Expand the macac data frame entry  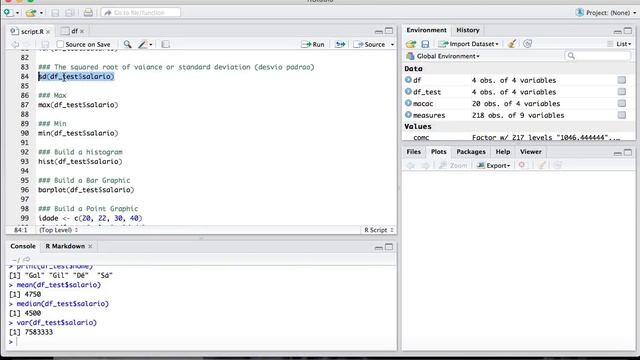pos(408,103)
